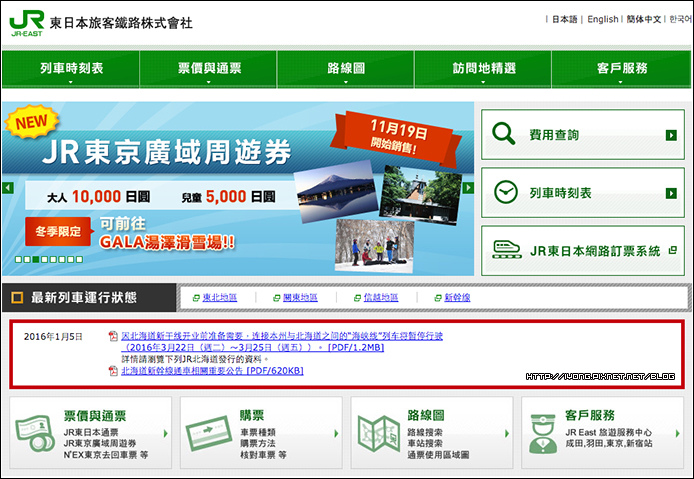Screen dimensions: 694x479
Task: Click arrow on the 路線圖 card
Action: point(507,433)
